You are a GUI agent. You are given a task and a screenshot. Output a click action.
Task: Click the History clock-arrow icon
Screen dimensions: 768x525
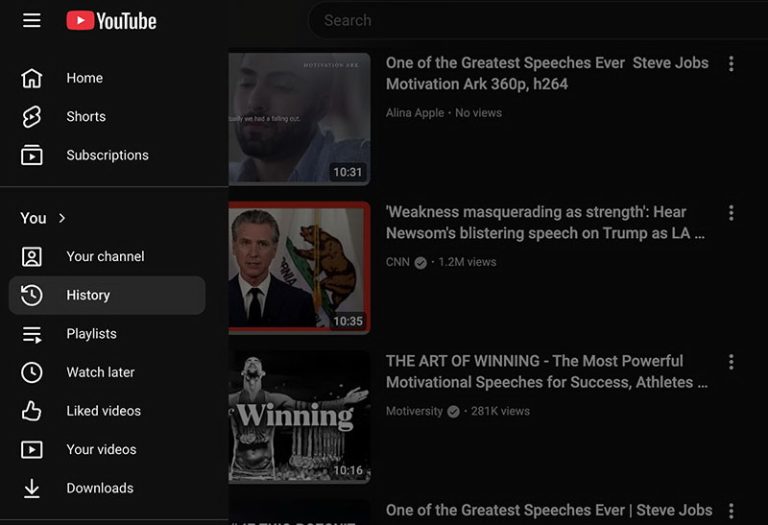[x=32, y=295]
